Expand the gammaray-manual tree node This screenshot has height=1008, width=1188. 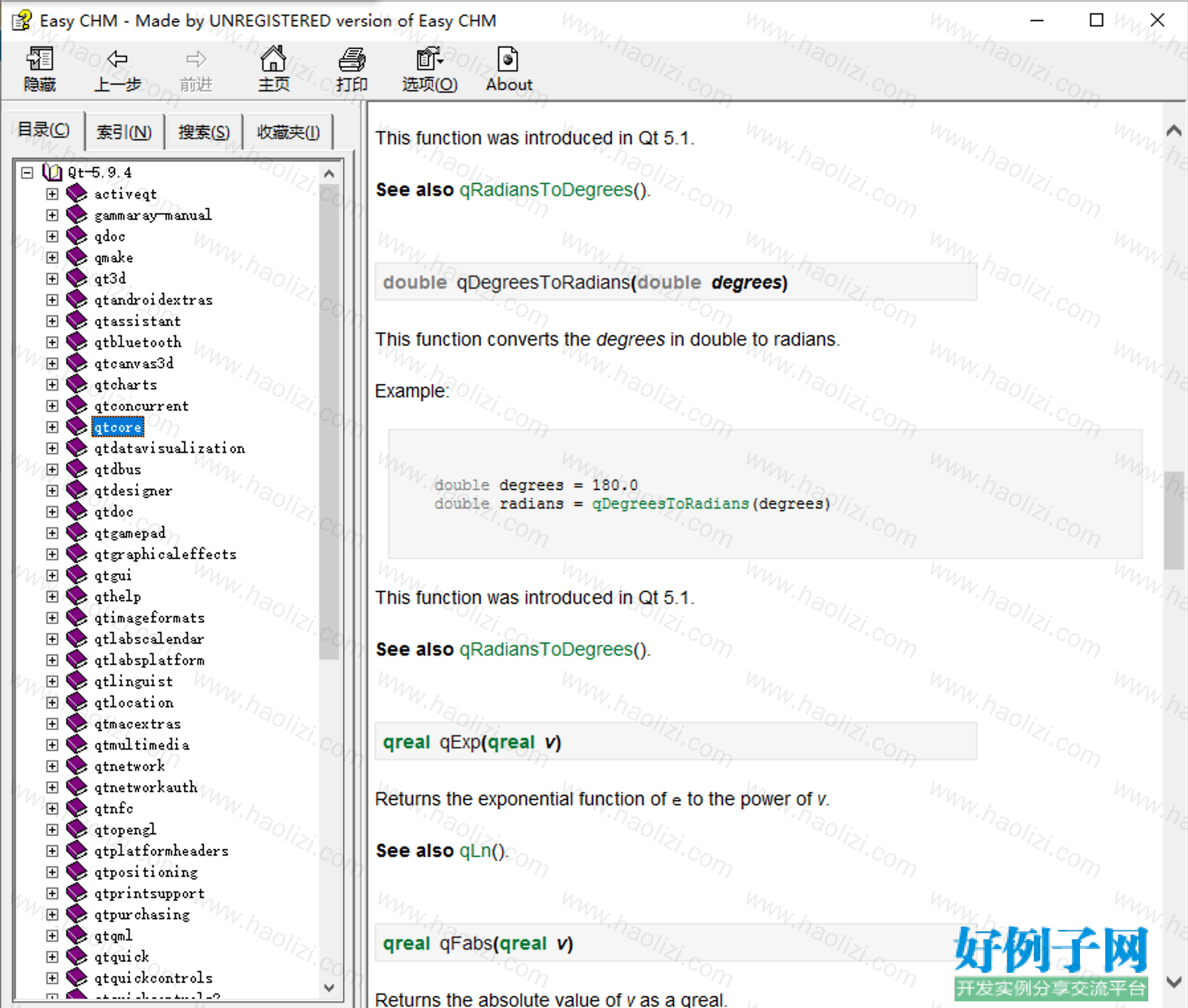pyautogui.click(x=52, y=215)
